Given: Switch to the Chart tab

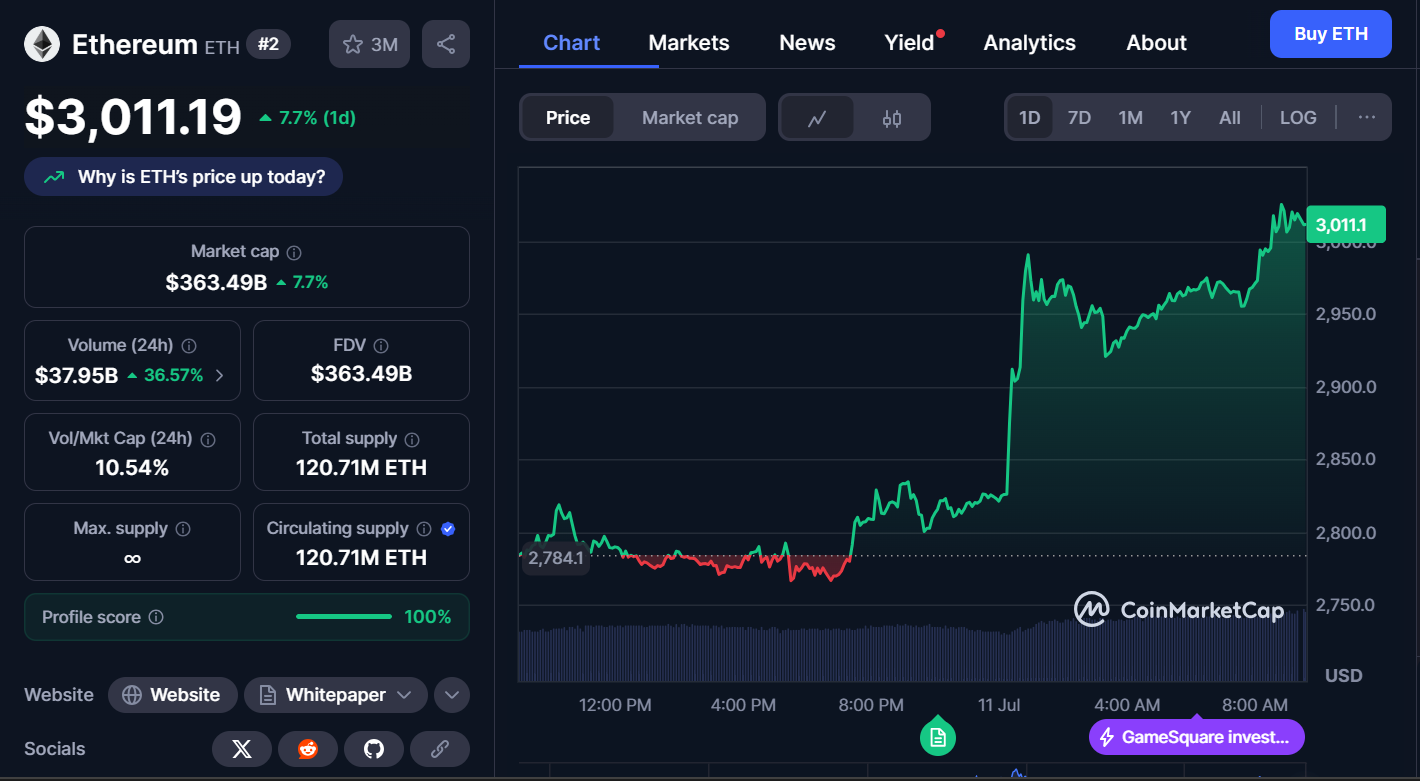Looking at the screenshot, I should point(572,43).
